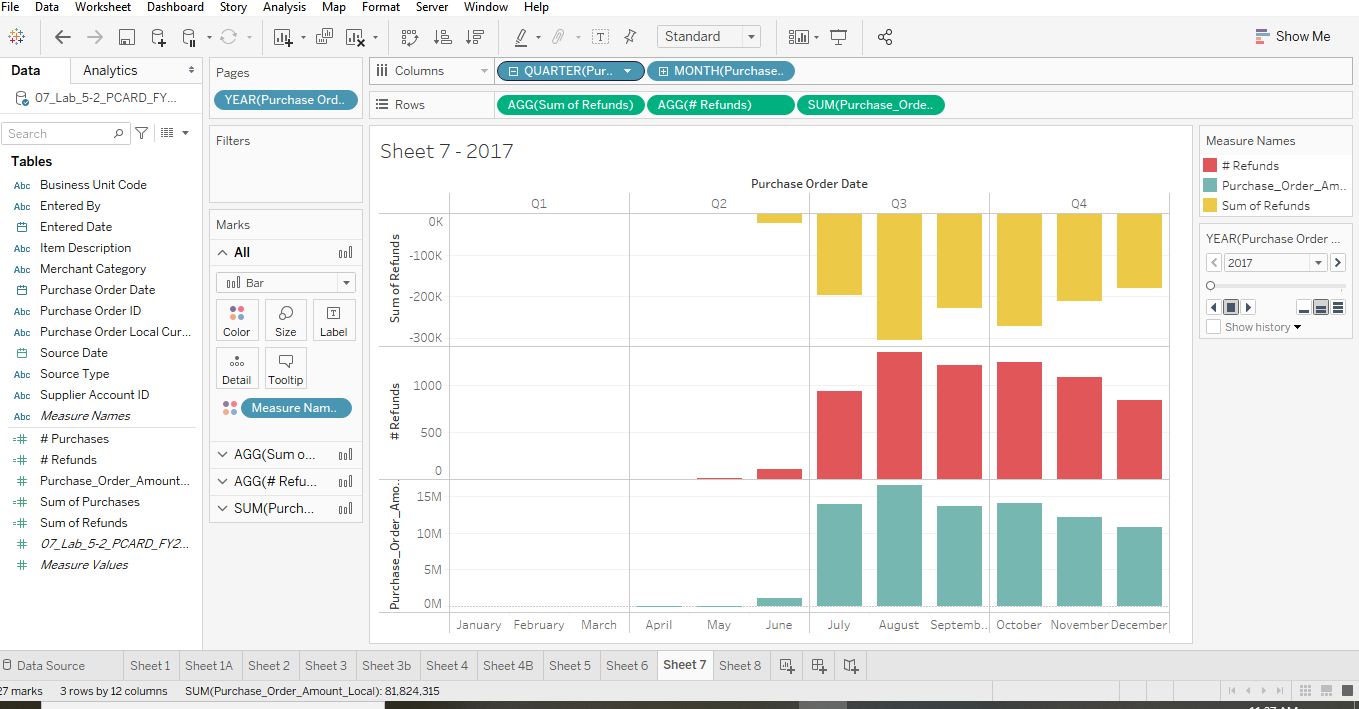Open the Tooltip editor from the Marks card

285,367
